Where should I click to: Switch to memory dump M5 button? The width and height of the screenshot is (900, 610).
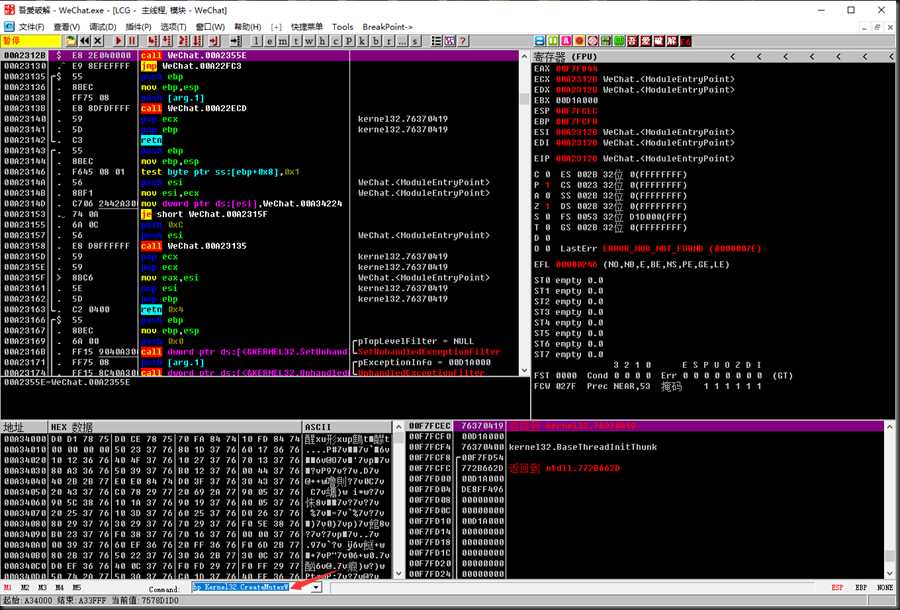coord(76,588)
